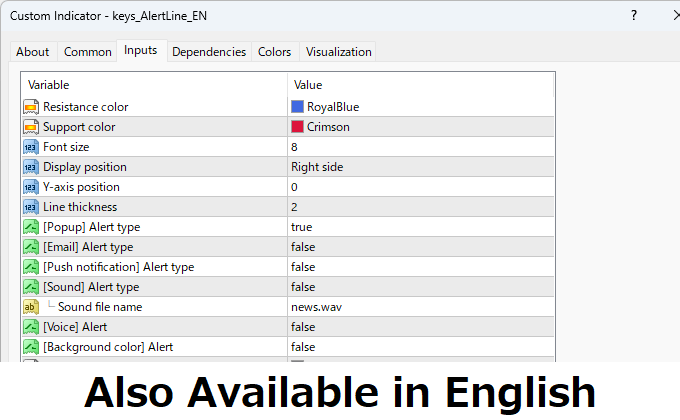Select the Crimson value text

coord(328,127)
